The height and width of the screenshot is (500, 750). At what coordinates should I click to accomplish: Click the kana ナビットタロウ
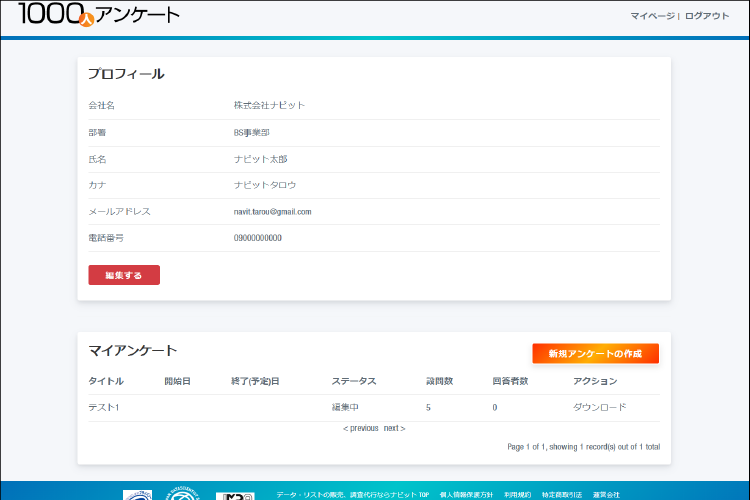pos(265,185)
